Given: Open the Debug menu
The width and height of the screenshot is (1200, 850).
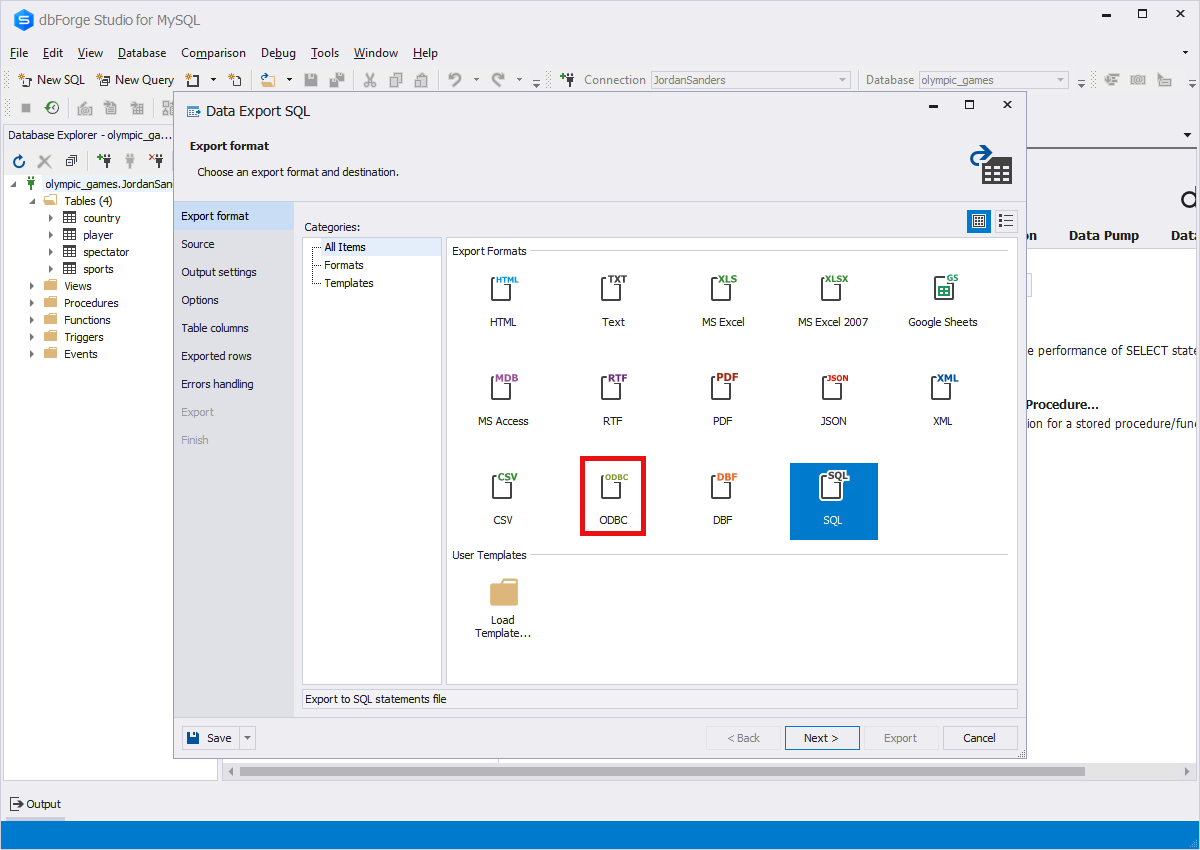Looking at the screenshot, I should pyautogui.click(x=278, y=53).
